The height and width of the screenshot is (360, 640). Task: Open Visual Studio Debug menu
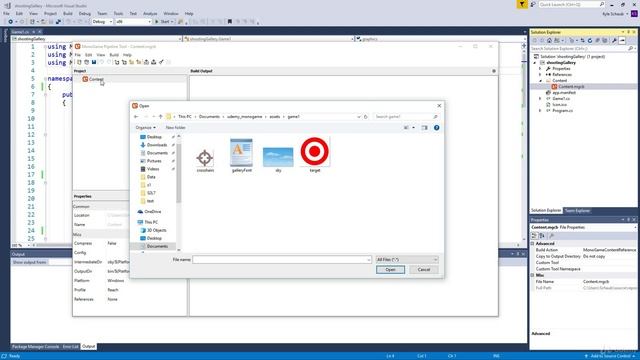coord(84,13)
